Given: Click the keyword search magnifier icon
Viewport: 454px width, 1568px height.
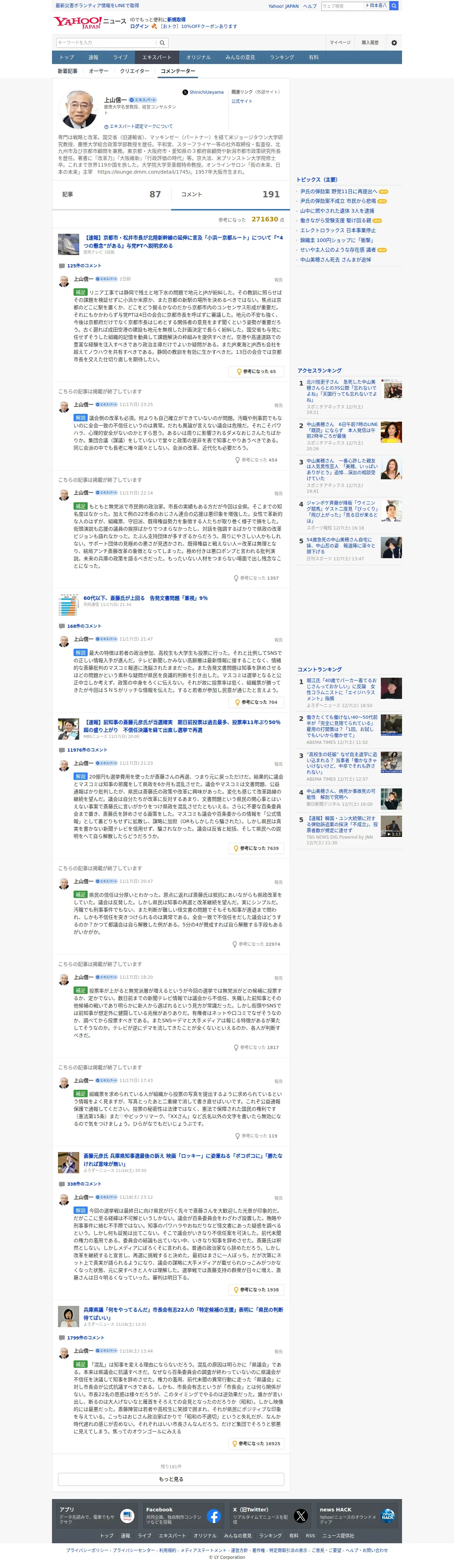Looking at the screenshot, I should click(163, 42).
